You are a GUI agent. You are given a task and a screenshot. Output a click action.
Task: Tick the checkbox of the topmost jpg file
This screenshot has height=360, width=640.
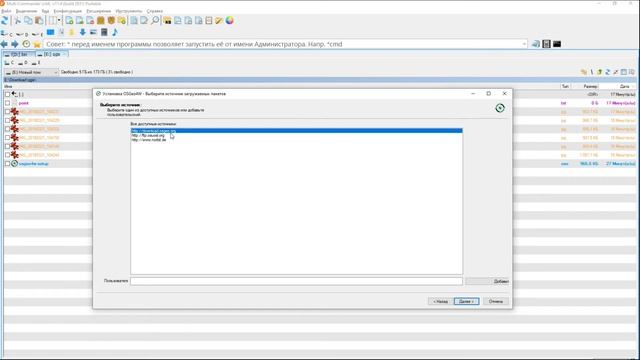[x=7, y=111]
